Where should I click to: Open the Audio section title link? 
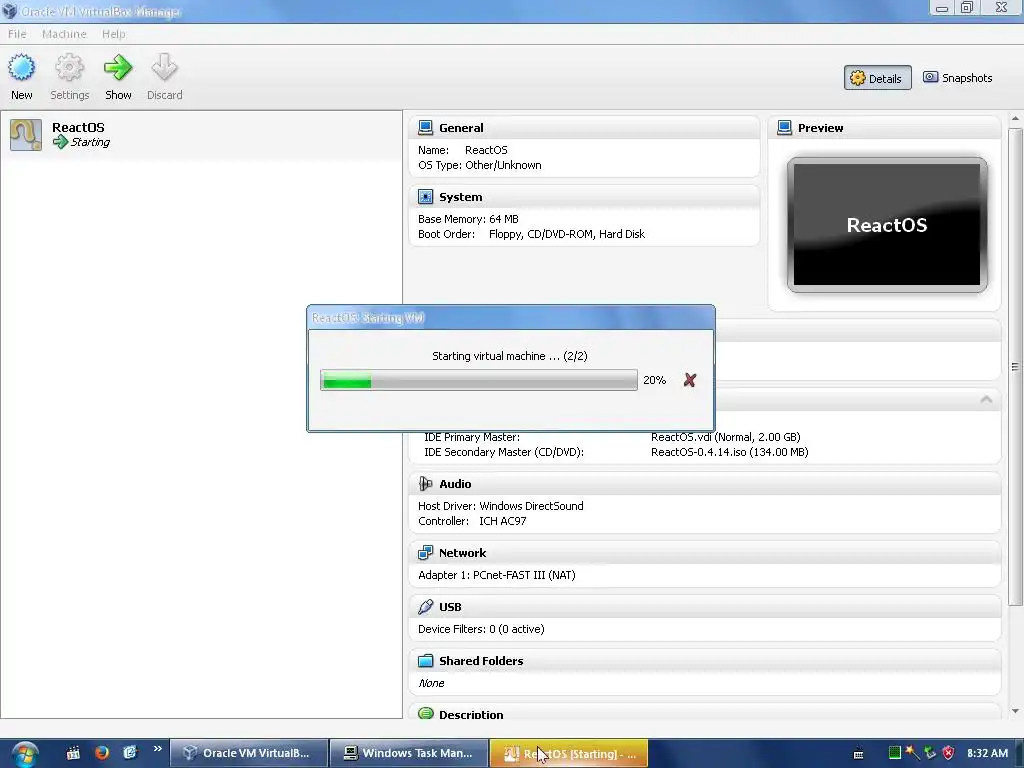click(455, 484)
